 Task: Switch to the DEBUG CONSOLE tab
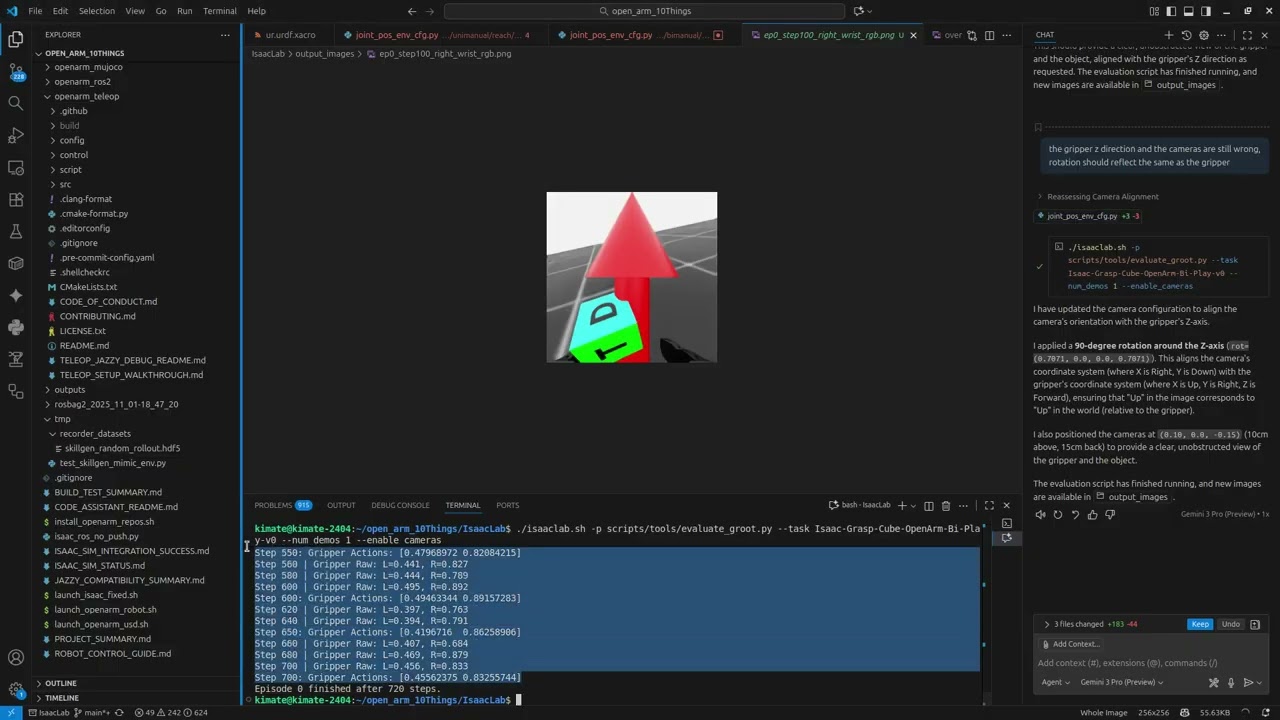[400, 506]
